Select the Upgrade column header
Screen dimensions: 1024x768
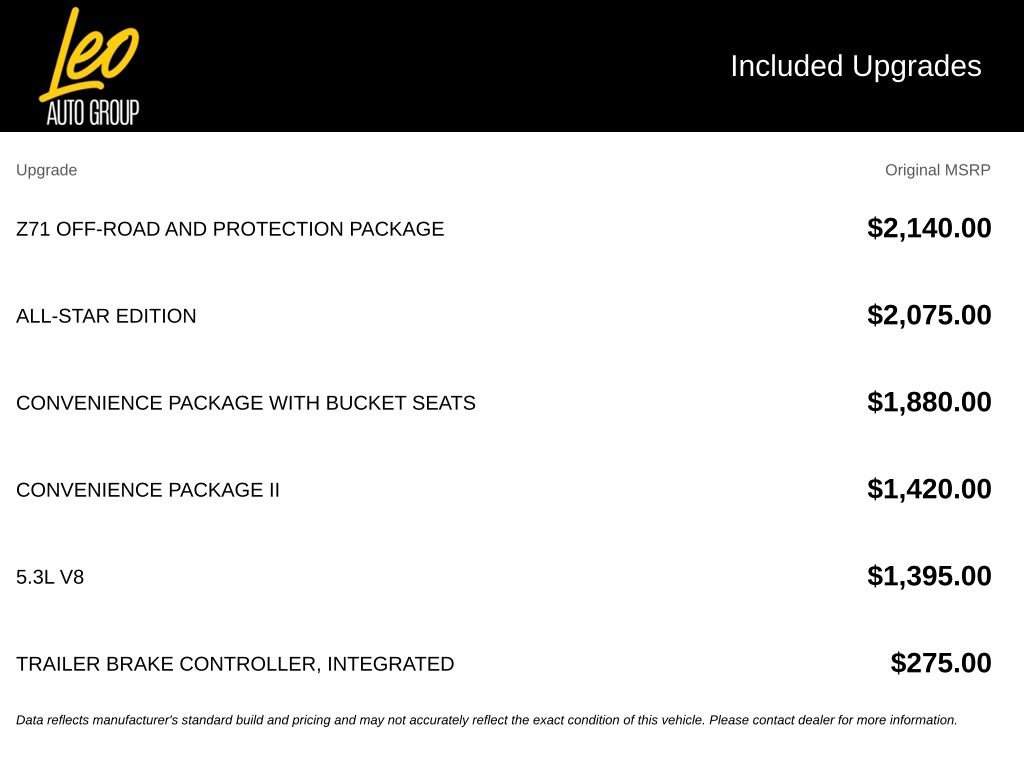click(x=46, y=170)
